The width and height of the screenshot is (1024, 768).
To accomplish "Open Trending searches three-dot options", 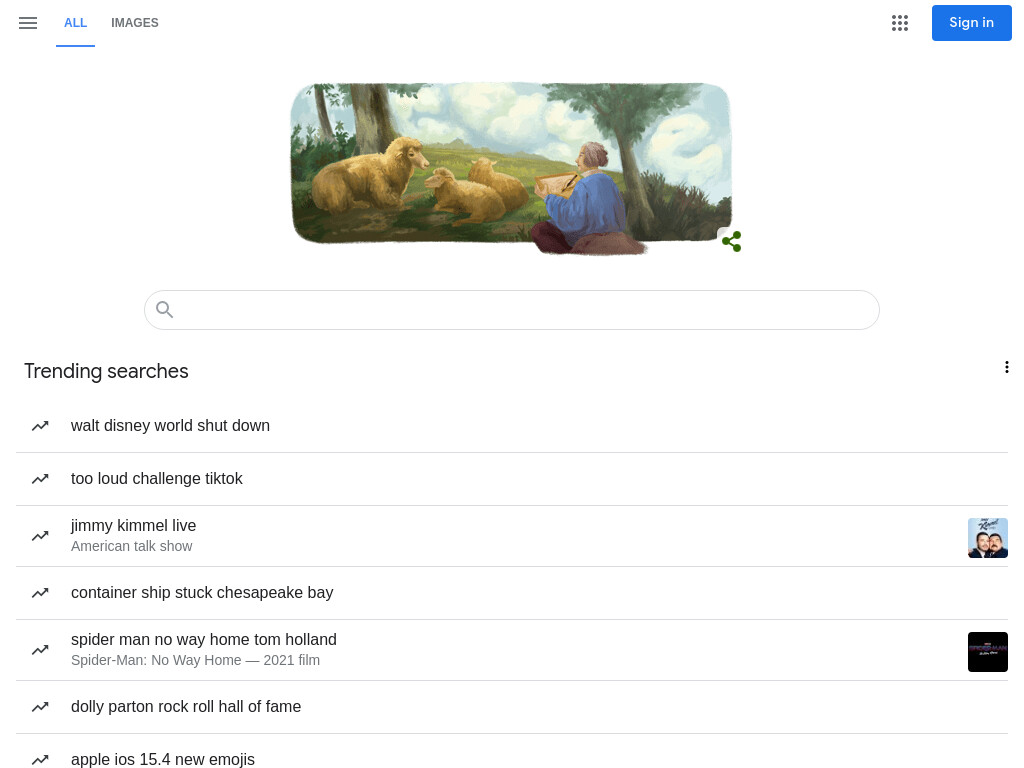I will (1006, 367).
